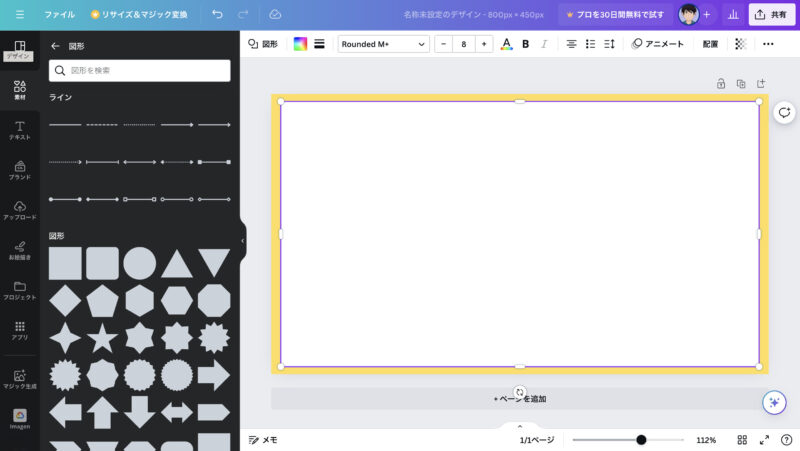The image size is (800, 451).
Task: Toggle the page lock icon
Action: tap(721, 84)
